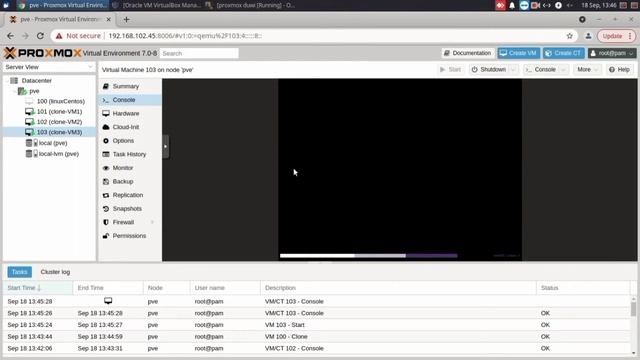Click the Summary book icon
Viewport: 640px width, 360px height.
pyautogui.click(x=106, y=86)
